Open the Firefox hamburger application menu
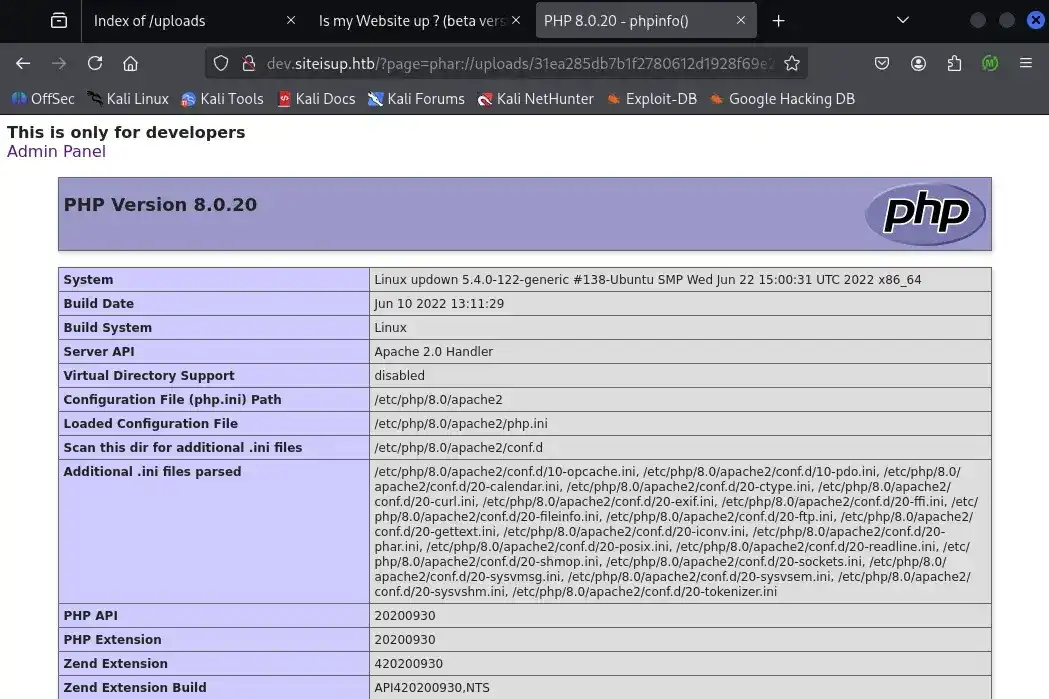This screenshot has height=699, width=1049. [x=1025, y=63]
